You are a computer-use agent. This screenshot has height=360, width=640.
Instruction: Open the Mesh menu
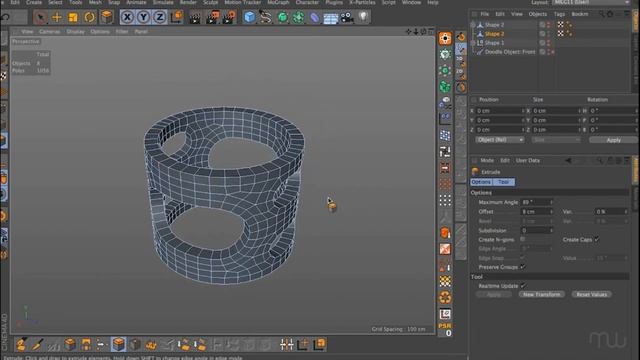95,2
